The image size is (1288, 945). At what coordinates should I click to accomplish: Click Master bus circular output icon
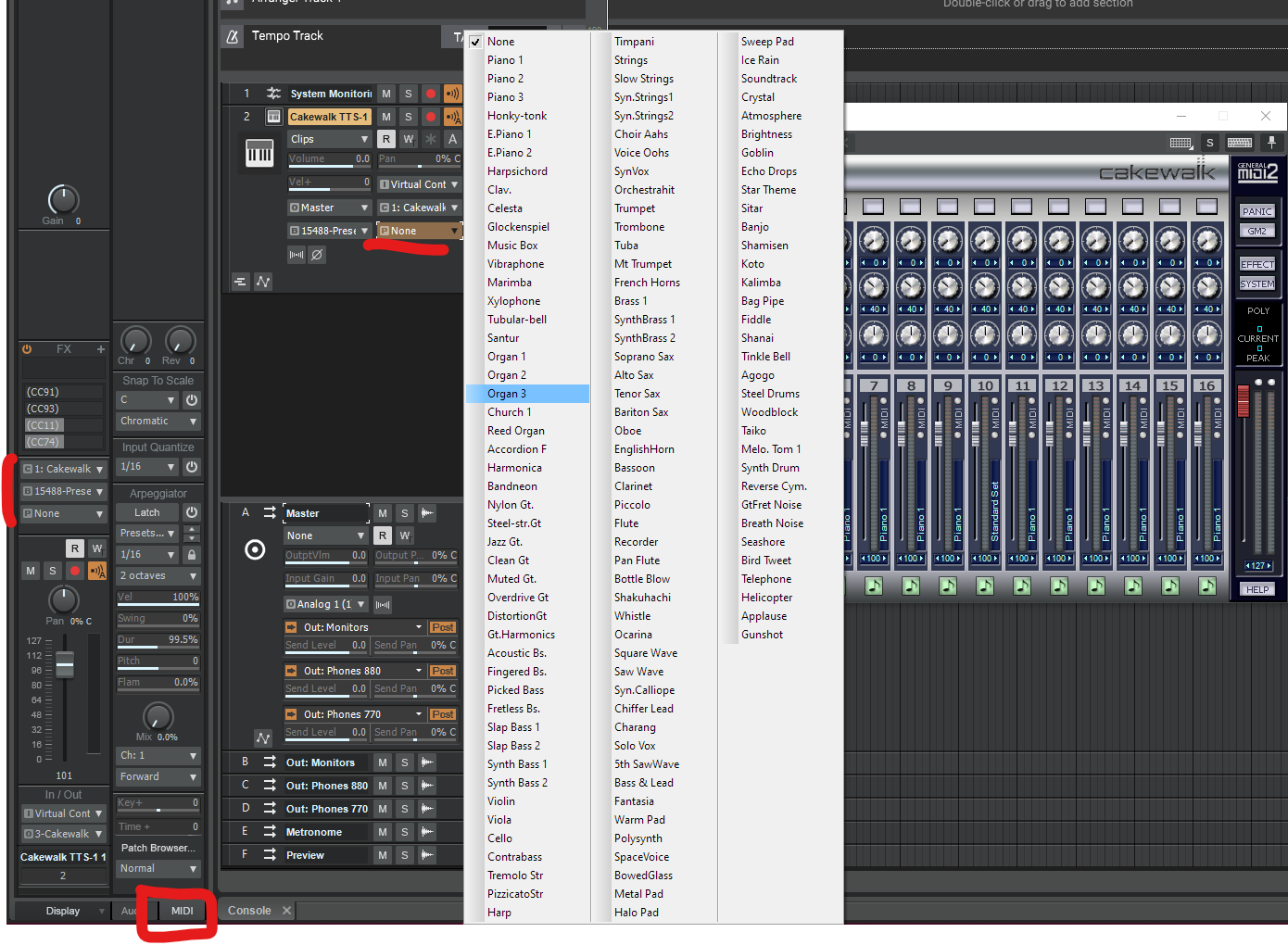tap(255, 550)
